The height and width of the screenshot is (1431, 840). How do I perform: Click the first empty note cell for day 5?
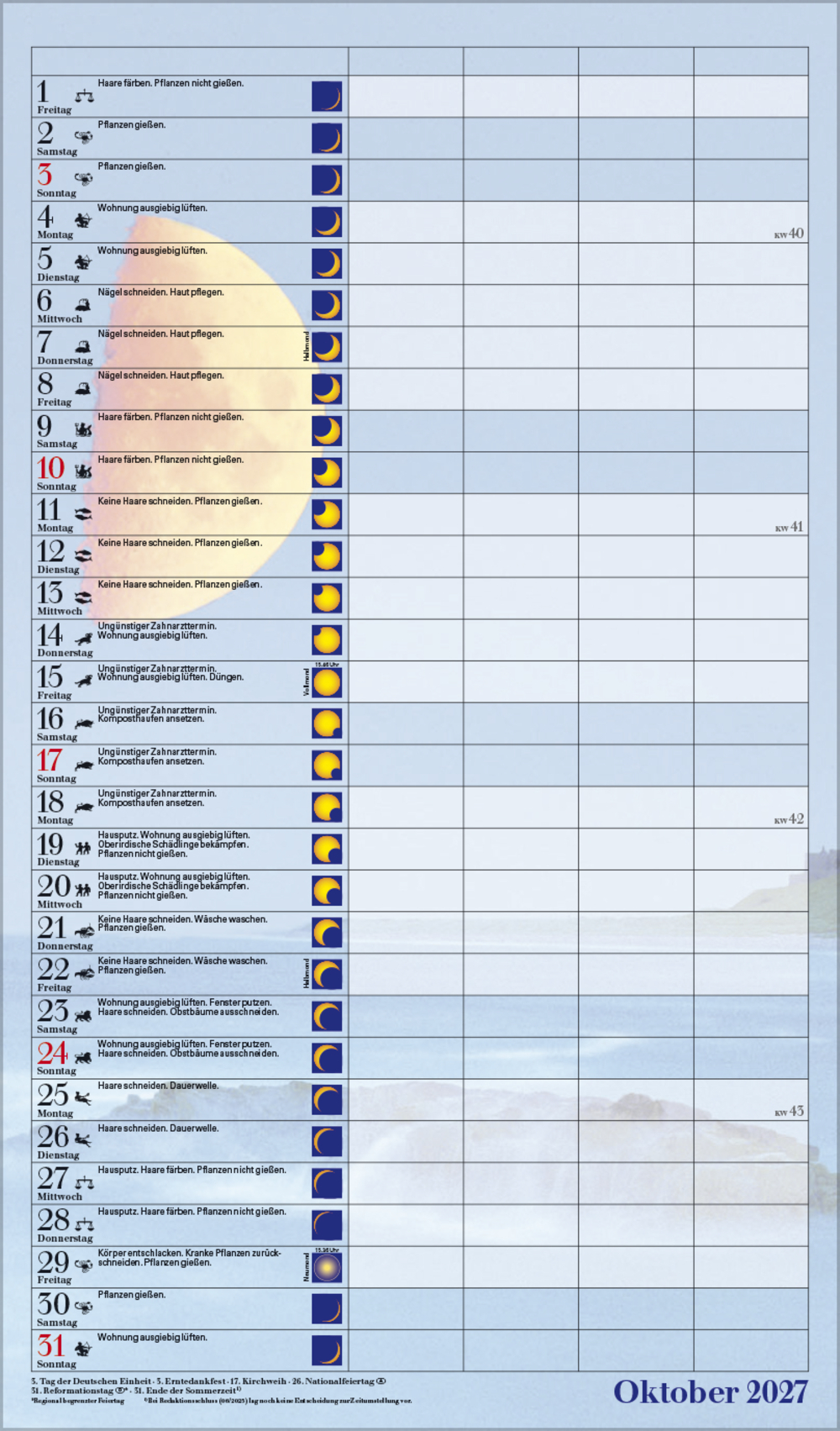click(406, 264)
